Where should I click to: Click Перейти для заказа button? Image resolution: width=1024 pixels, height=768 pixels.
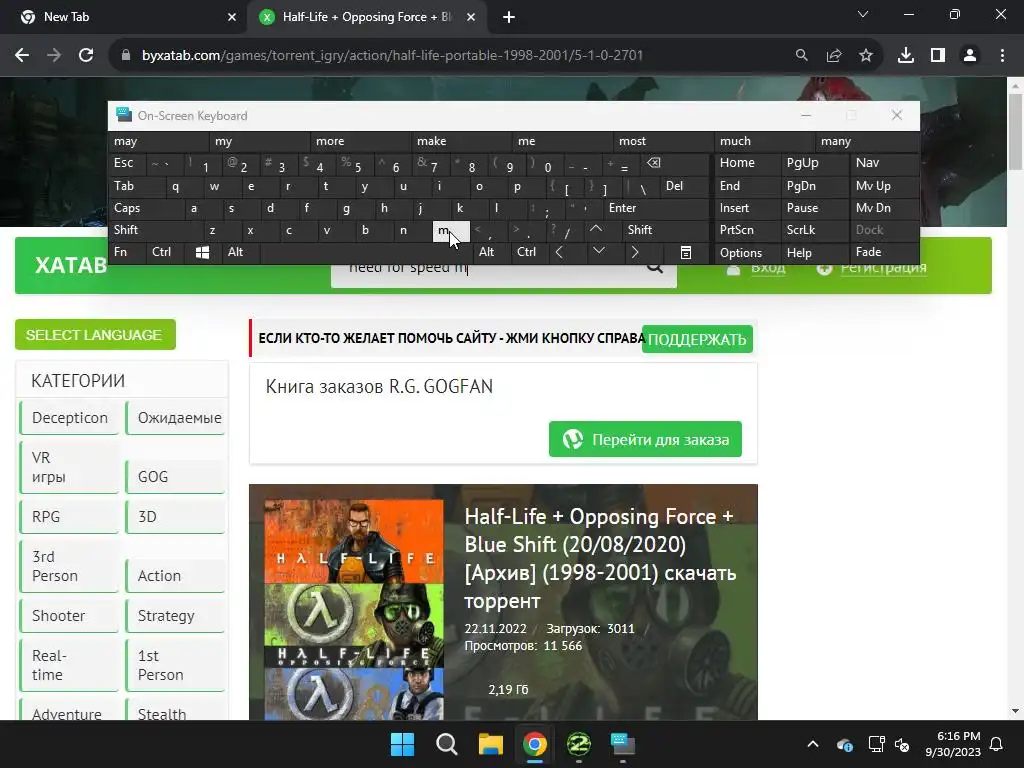[x=645, y=440]
